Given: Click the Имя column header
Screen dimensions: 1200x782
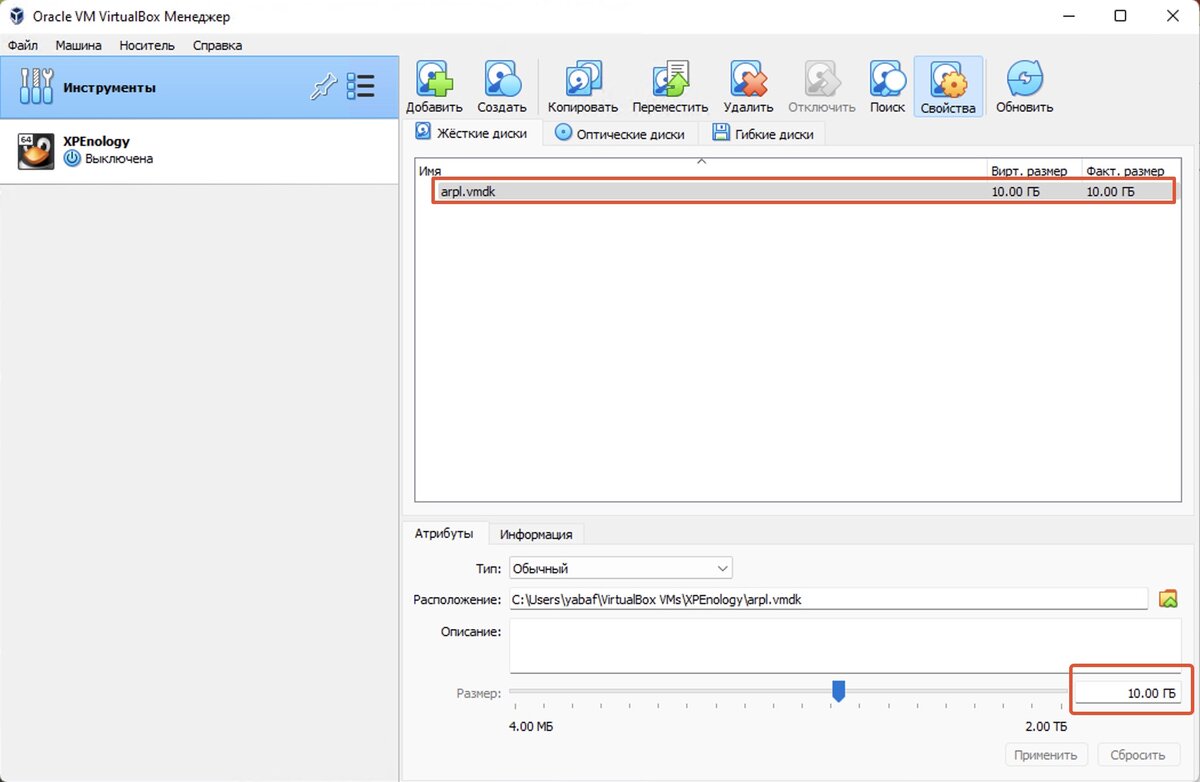Looking at the screenshot, I should [430, 171].
